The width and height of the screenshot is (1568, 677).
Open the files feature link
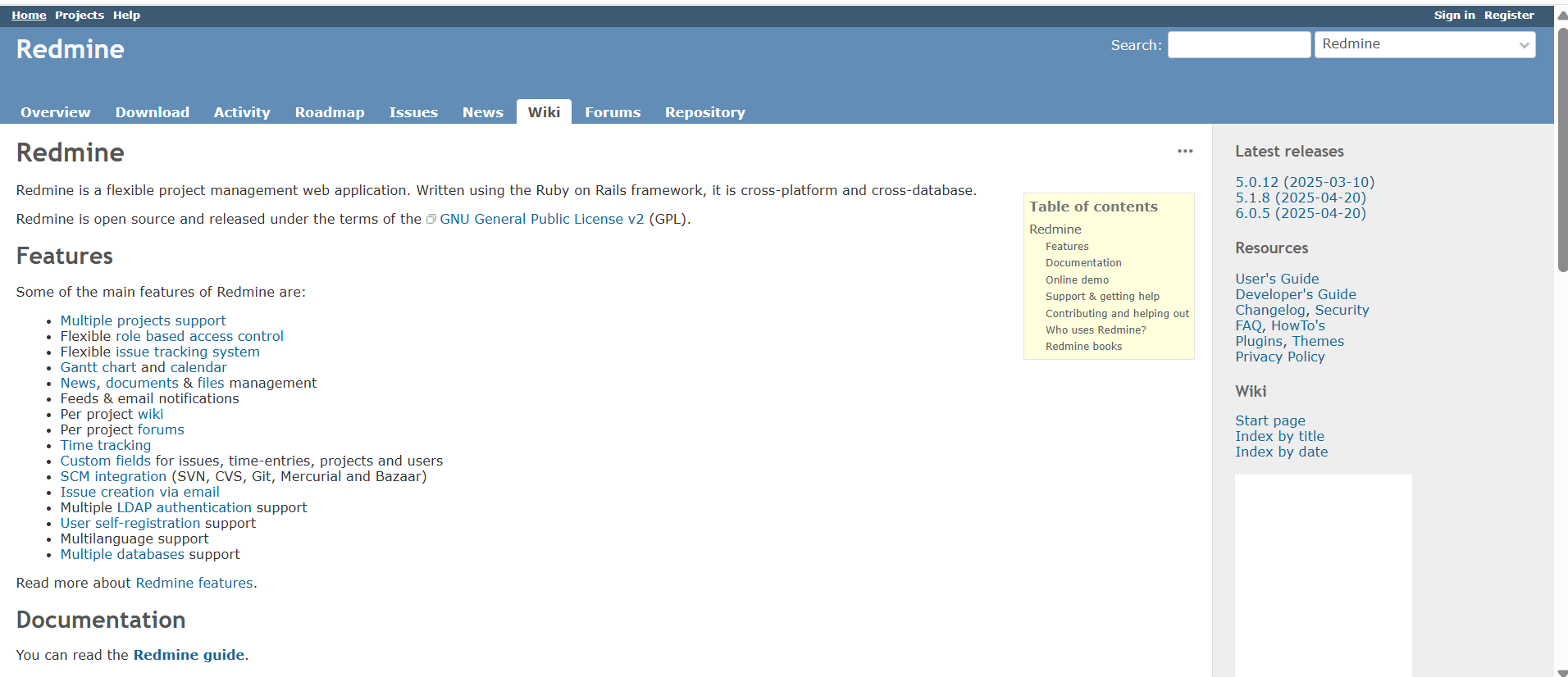(211, 383)
